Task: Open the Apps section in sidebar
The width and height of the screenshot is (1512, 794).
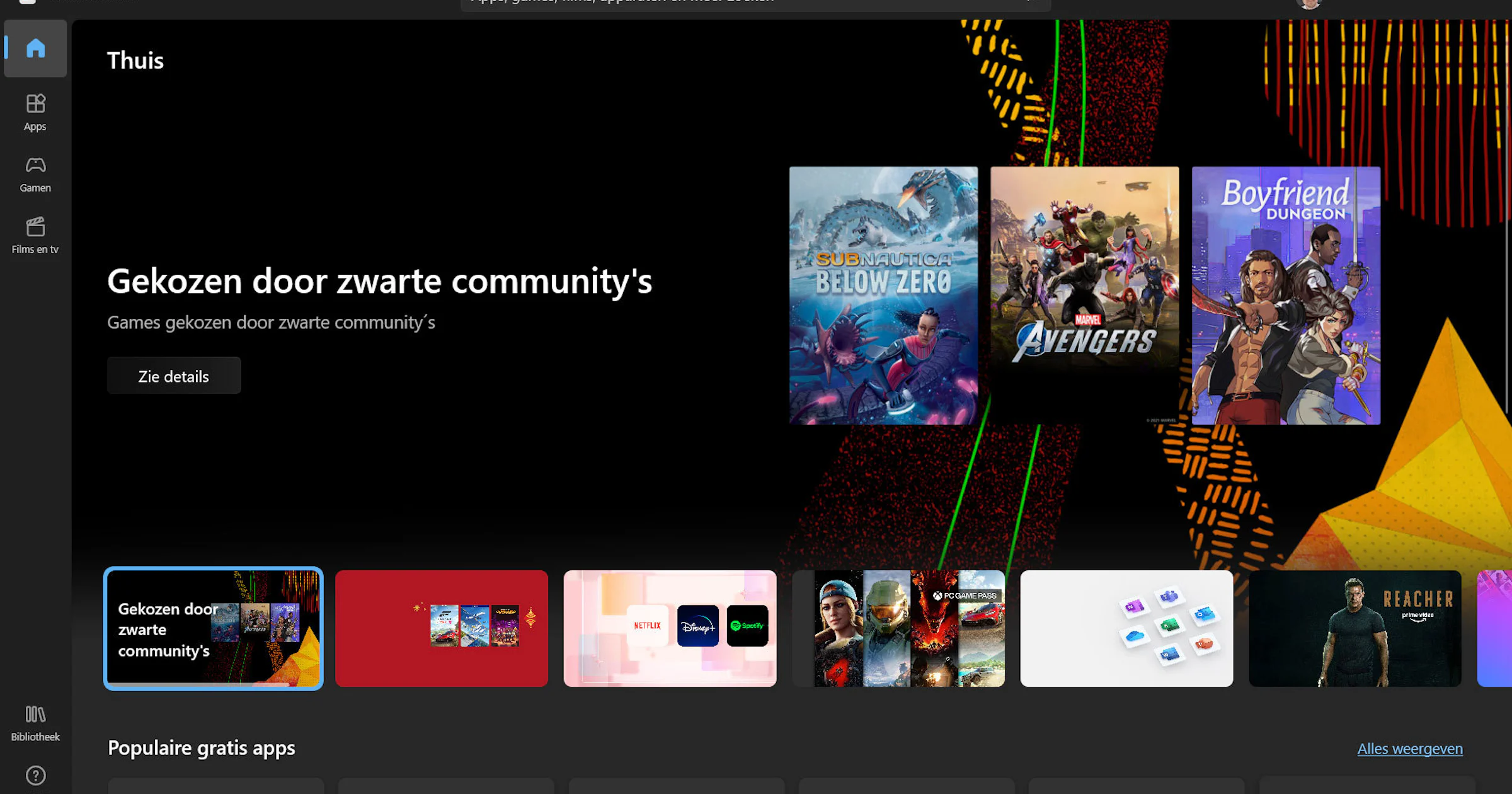Action: click(35, 112)
